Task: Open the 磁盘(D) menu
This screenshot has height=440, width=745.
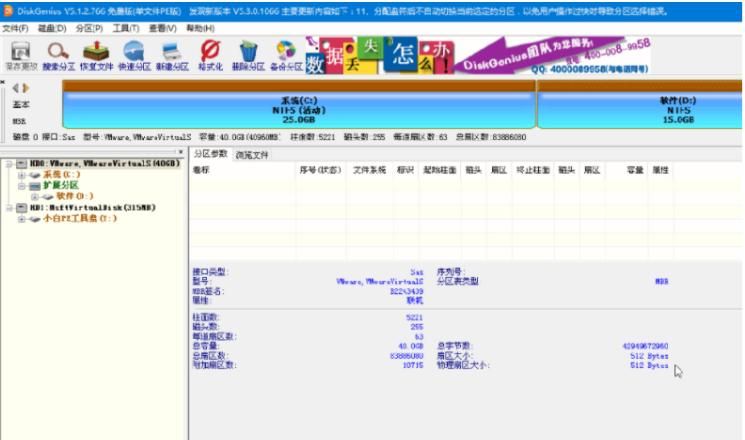Action: pyautogui.click(x=52, y=29)
